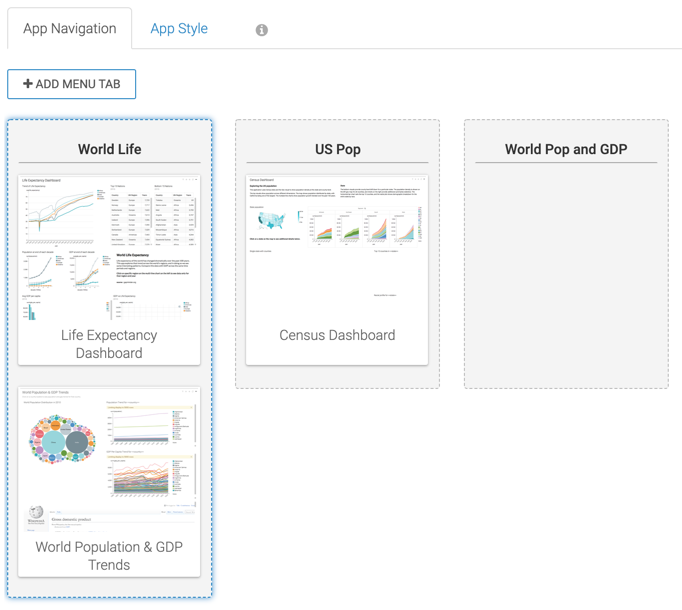Click the bubble chart in World Population preview
This screenshot has height=610, width=682.
[x=62, y=442]
